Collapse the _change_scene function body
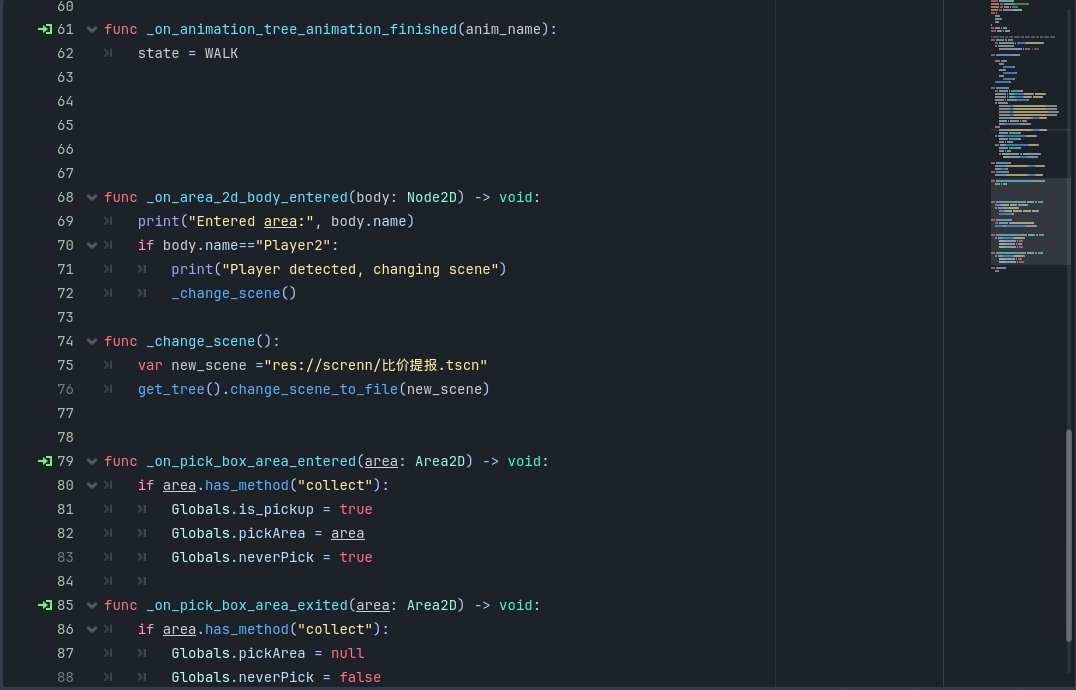1076x690 pixels. coord(91,341)
